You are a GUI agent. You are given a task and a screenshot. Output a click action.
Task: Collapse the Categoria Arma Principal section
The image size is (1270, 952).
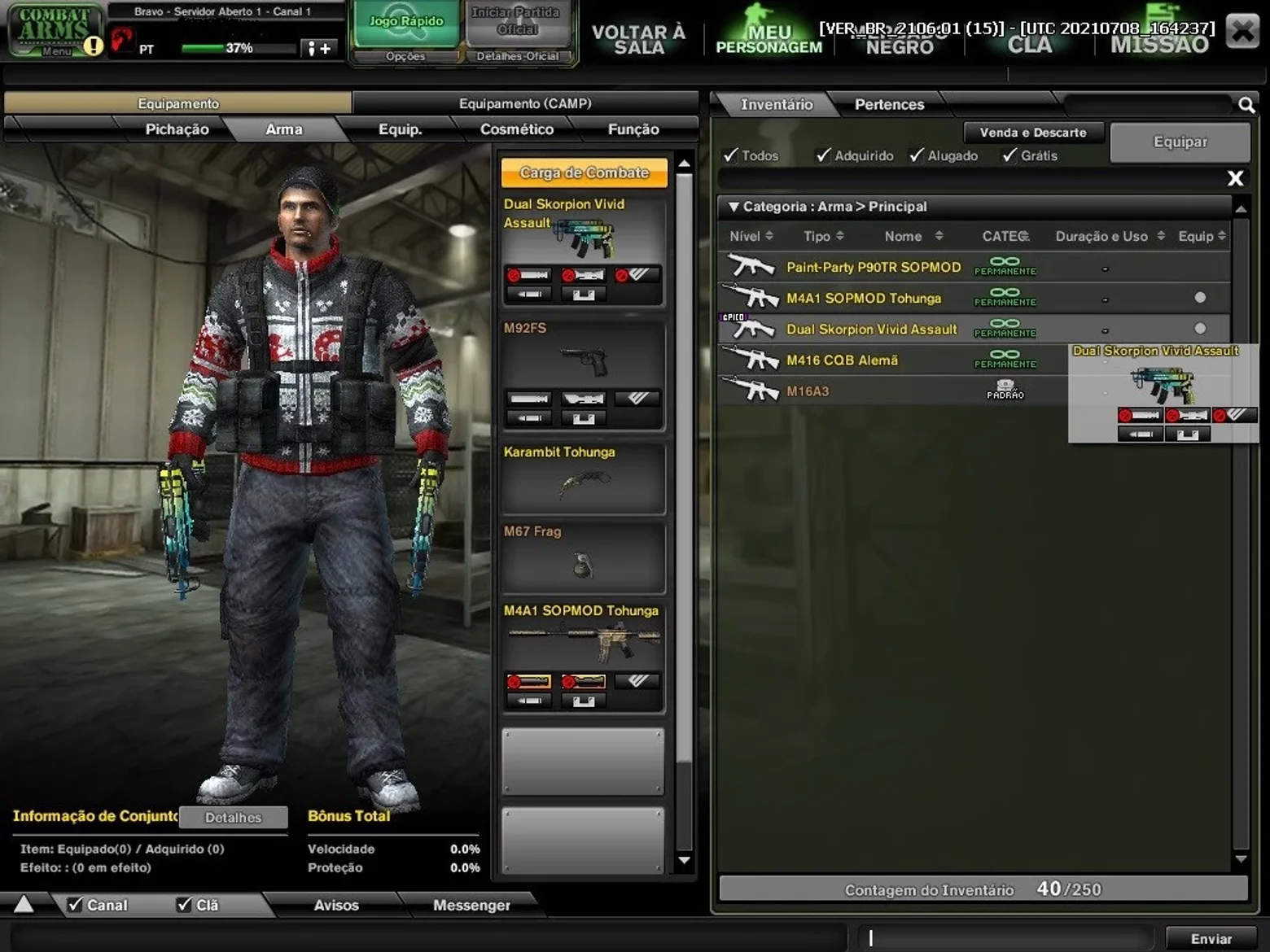(x=734, y=207)
